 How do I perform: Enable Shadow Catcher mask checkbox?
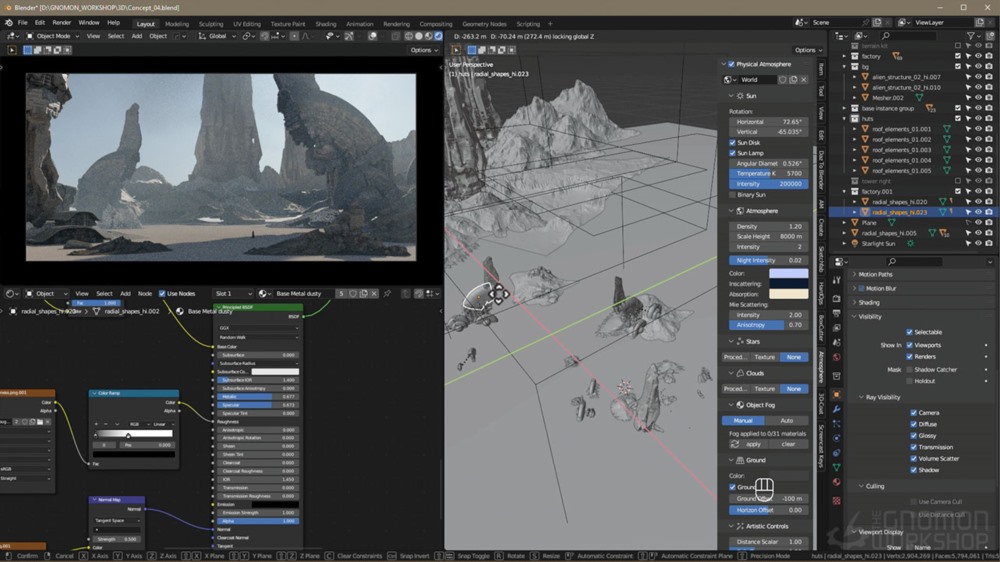(x=909, y=369)
